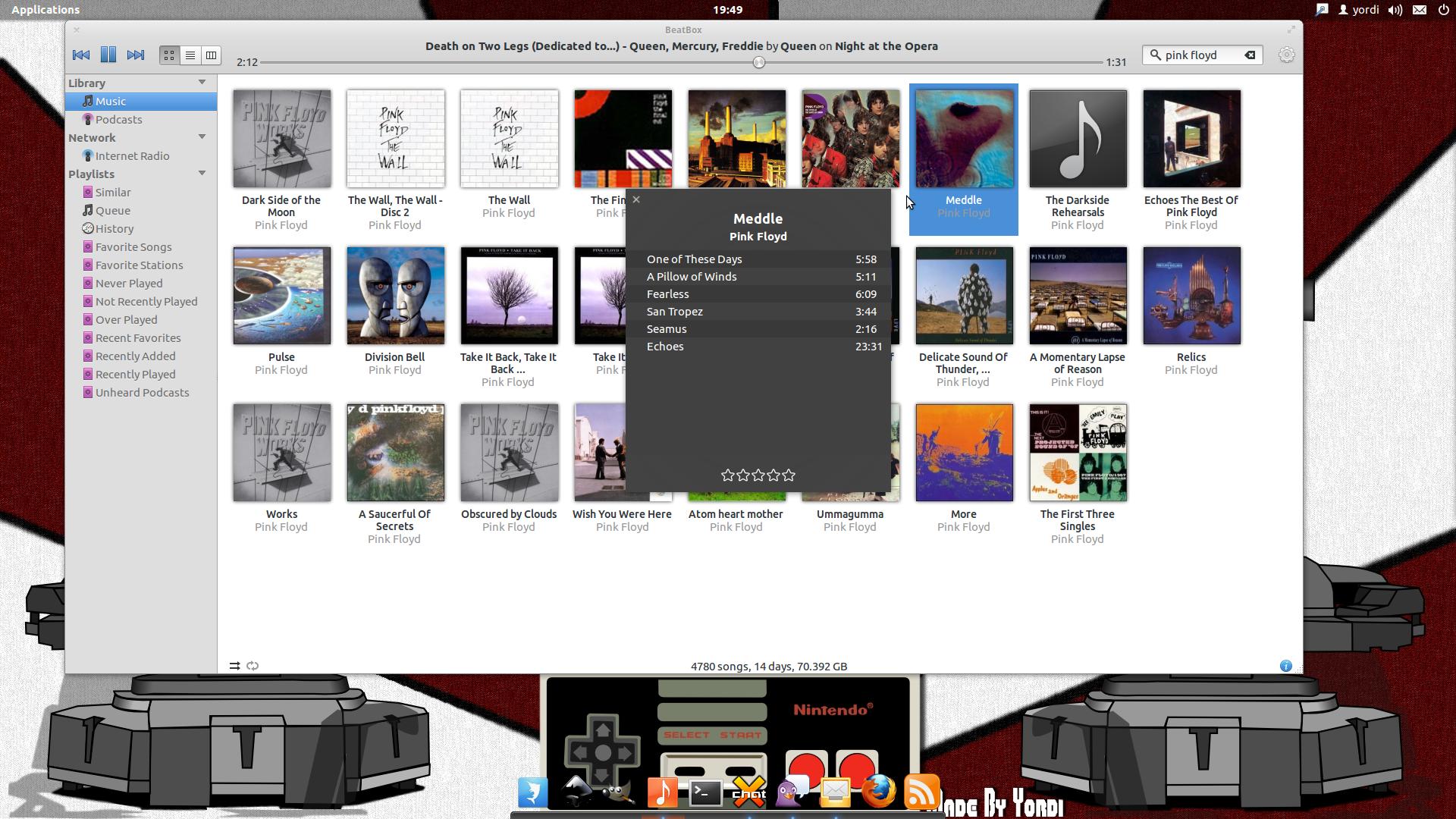
Task: Open the Relics album cover
Action: 1192,296
